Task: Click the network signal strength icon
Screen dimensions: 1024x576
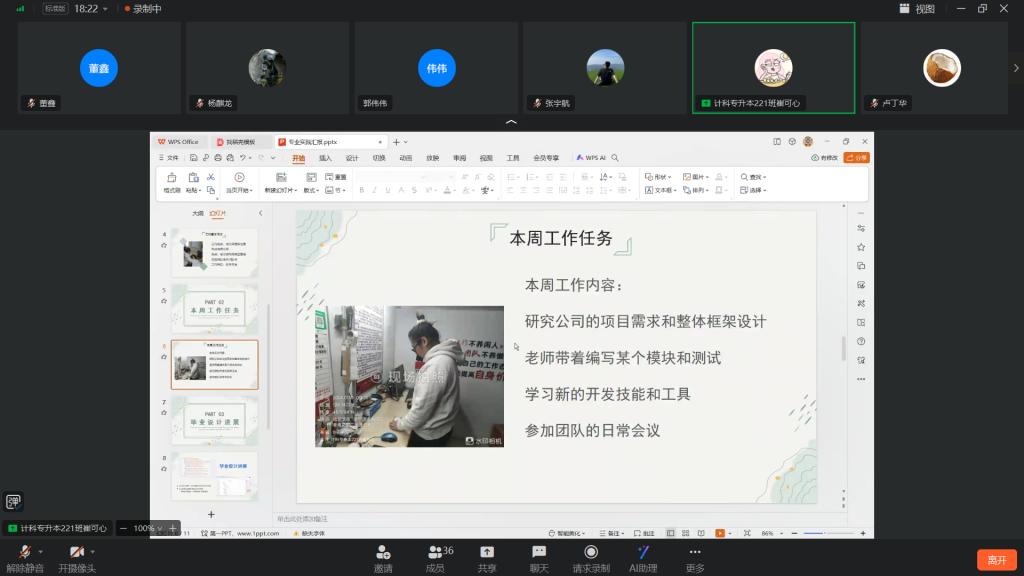Action: tap(20, 8)
